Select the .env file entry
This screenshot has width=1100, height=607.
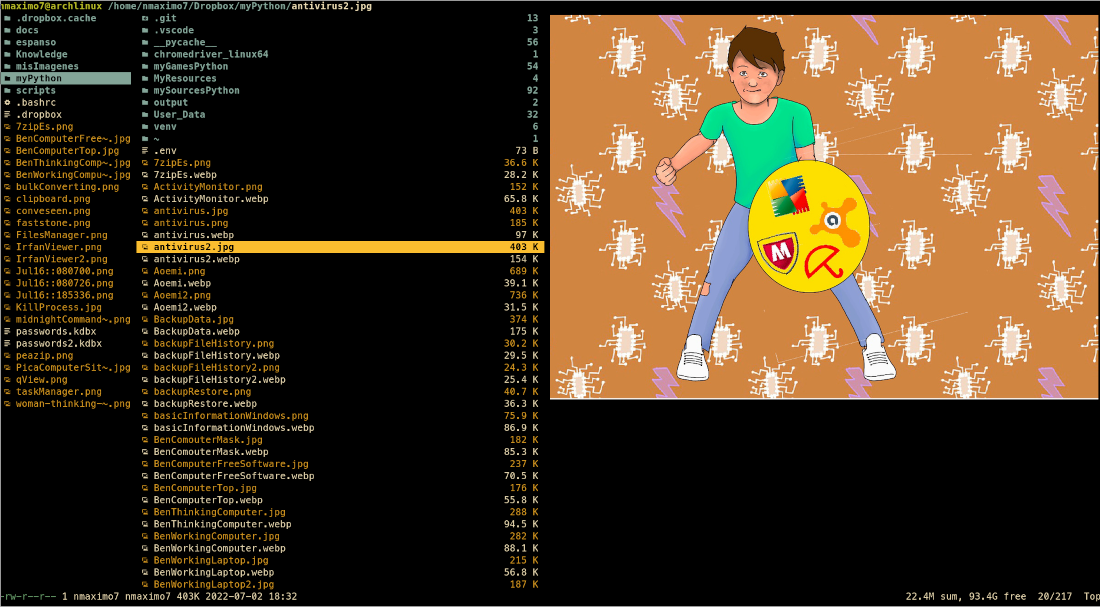[x=165, y=150]
